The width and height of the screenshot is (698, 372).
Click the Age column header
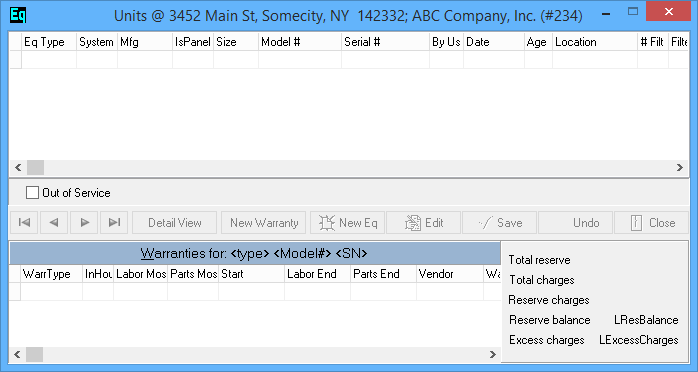coord(539,42)
